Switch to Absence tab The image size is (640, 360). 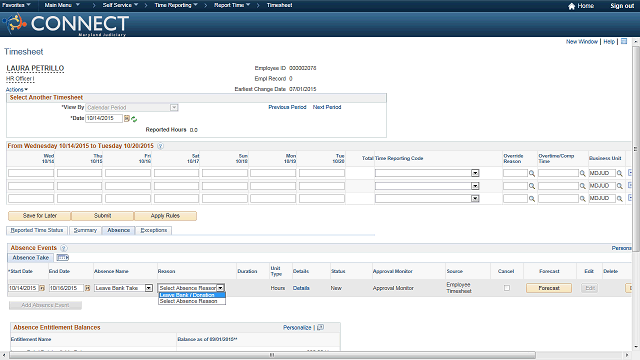(118, 231)
